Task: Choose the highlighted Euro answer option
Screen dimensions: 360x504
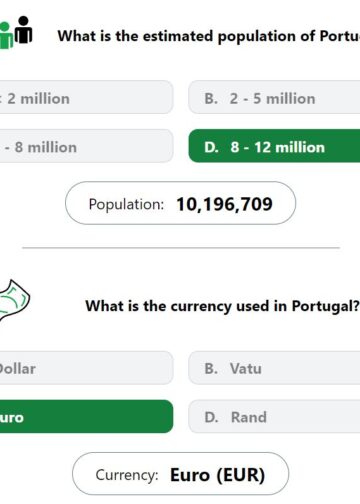Action: pyautogui.click(x=86, y=416)
